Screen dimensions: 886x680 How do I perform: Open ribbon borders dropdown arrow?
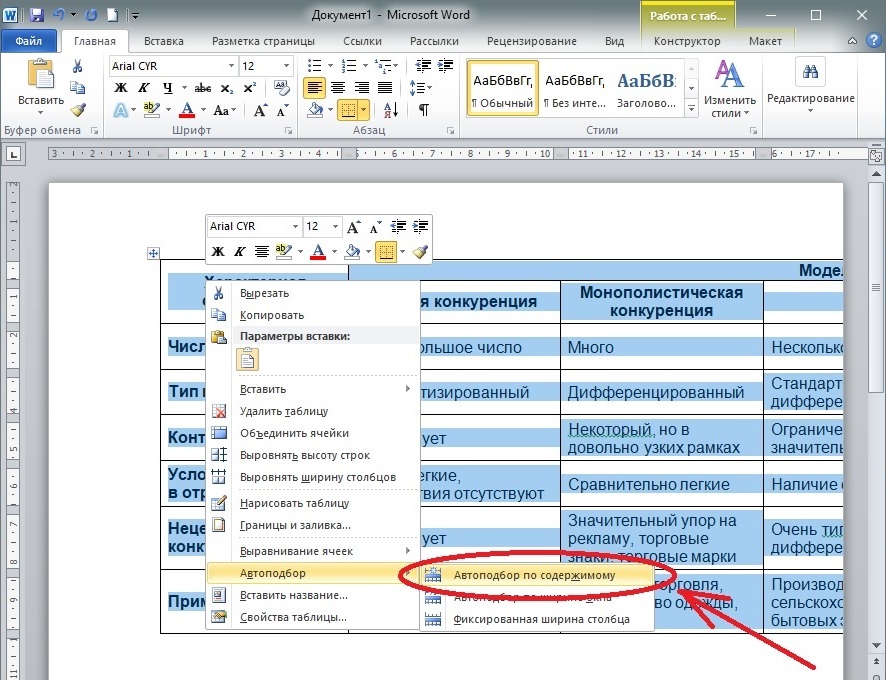tap(363, 110)
